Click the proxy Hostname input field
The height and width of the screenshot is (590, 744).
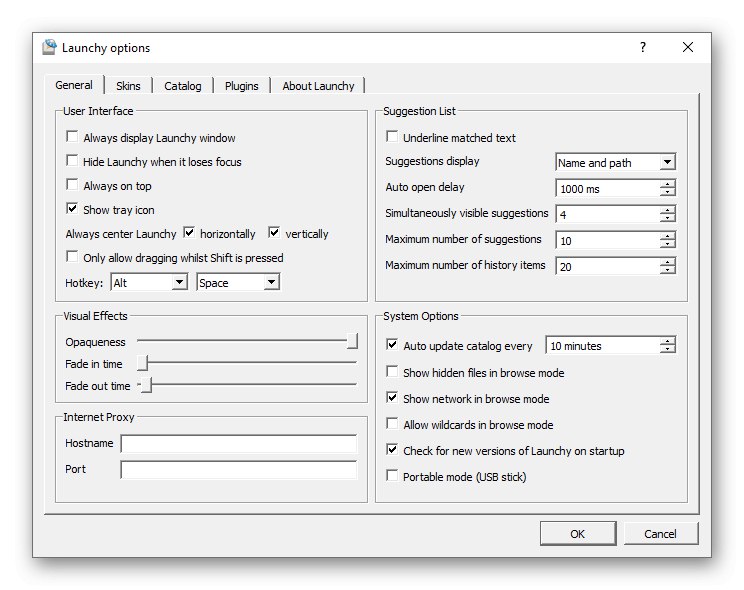239,444
